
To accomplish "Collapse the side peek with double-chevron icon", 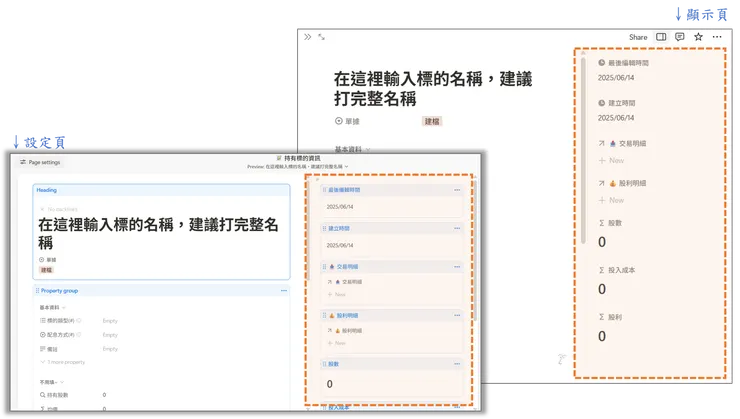I will [308, 37].
